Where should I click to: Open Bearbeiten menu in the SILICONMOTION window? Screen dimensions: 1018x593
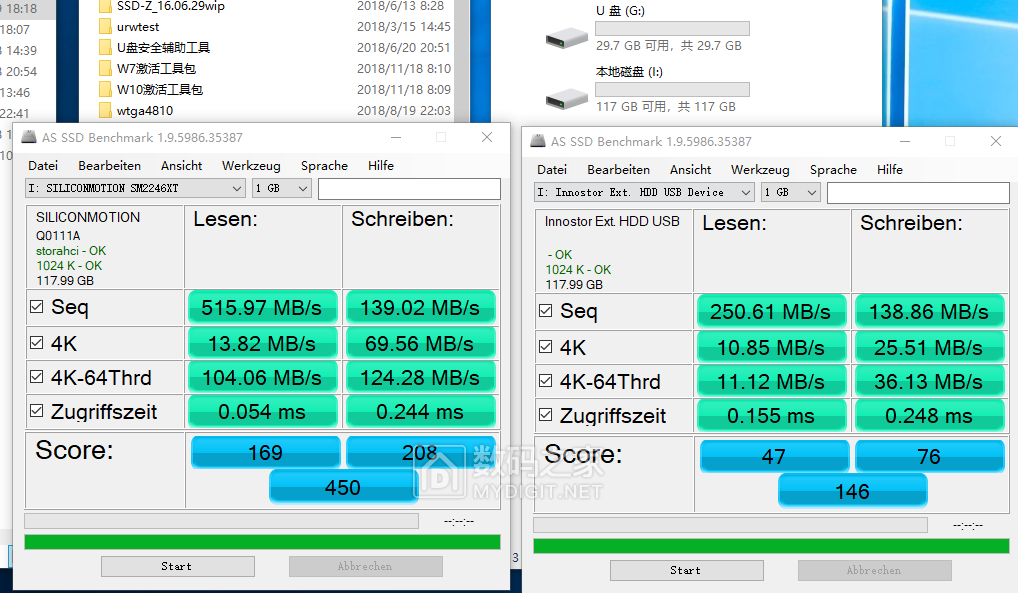(110, 166)
